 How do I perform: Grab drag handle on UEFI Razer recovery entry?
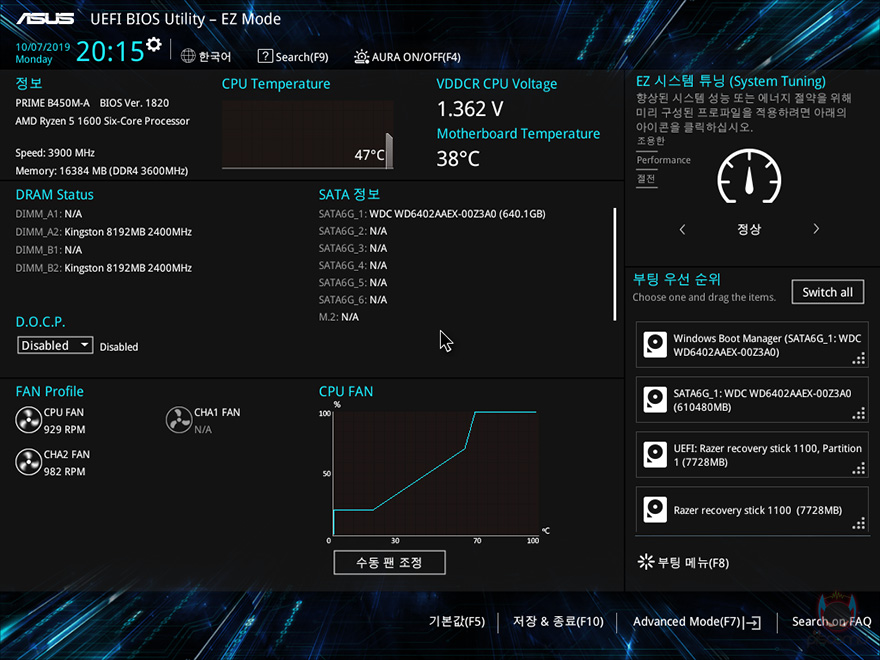point(859,469)
